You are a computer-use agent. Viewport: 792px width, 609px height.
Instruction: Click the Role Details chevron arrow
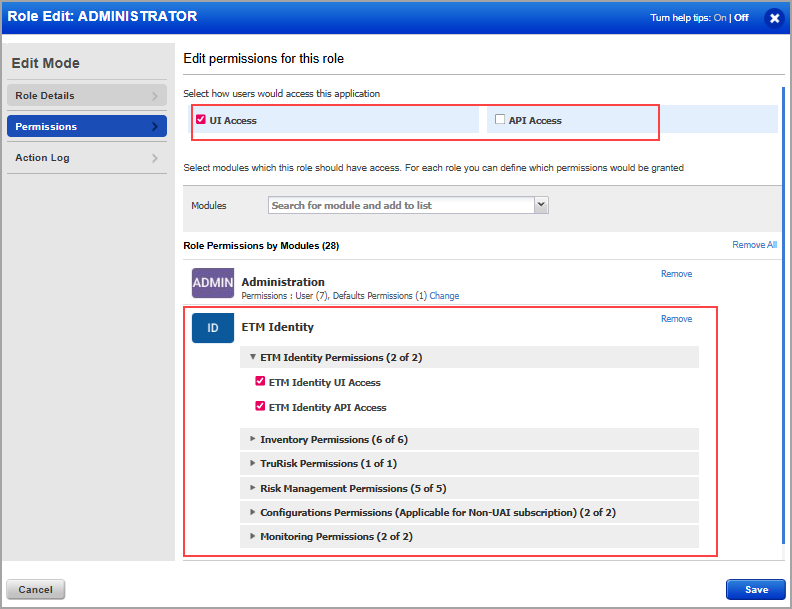[155, 95]
